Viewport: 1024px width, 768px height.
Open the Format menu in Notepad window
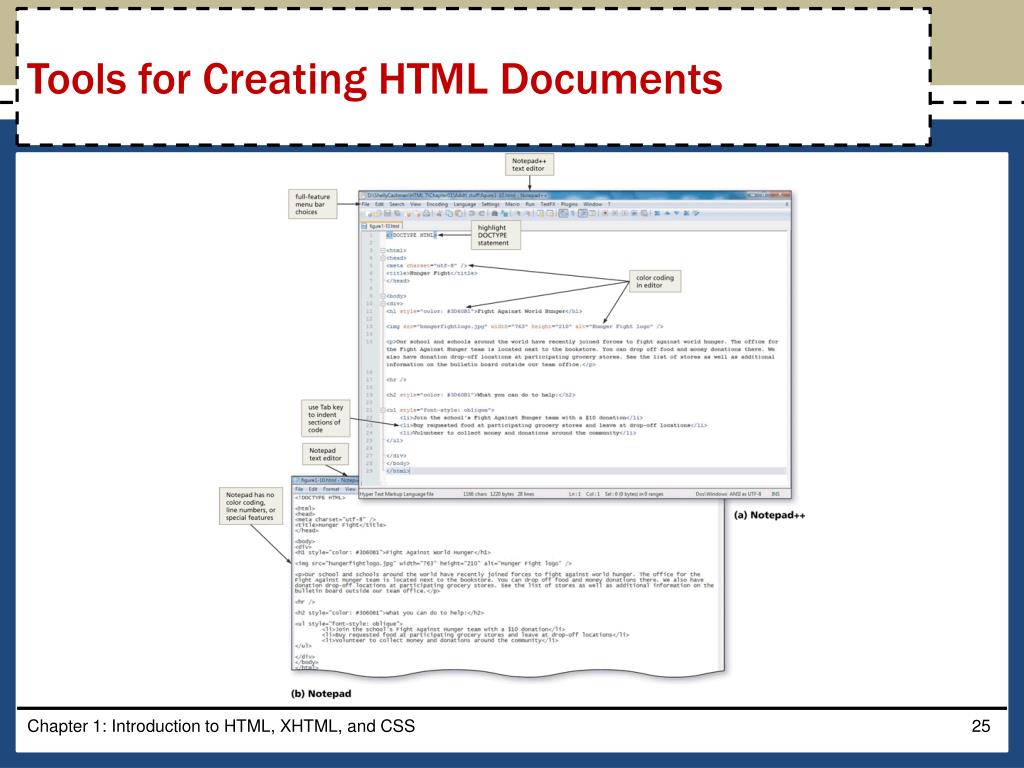click(x=331, y=488)
